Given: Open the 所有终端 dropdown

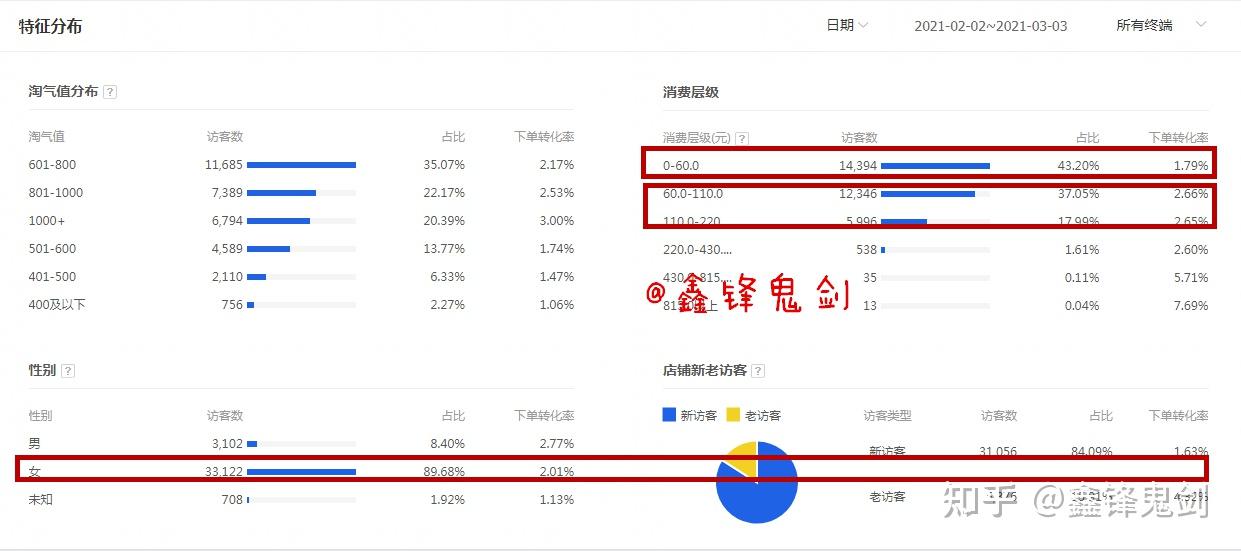Looking at the screenshot, I should click(x=1162, y=25).
